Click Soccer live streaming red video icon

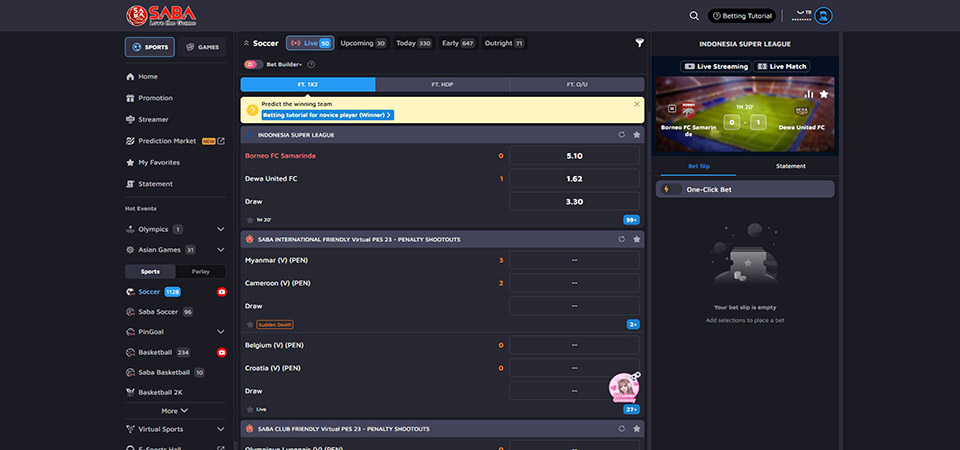222,292
